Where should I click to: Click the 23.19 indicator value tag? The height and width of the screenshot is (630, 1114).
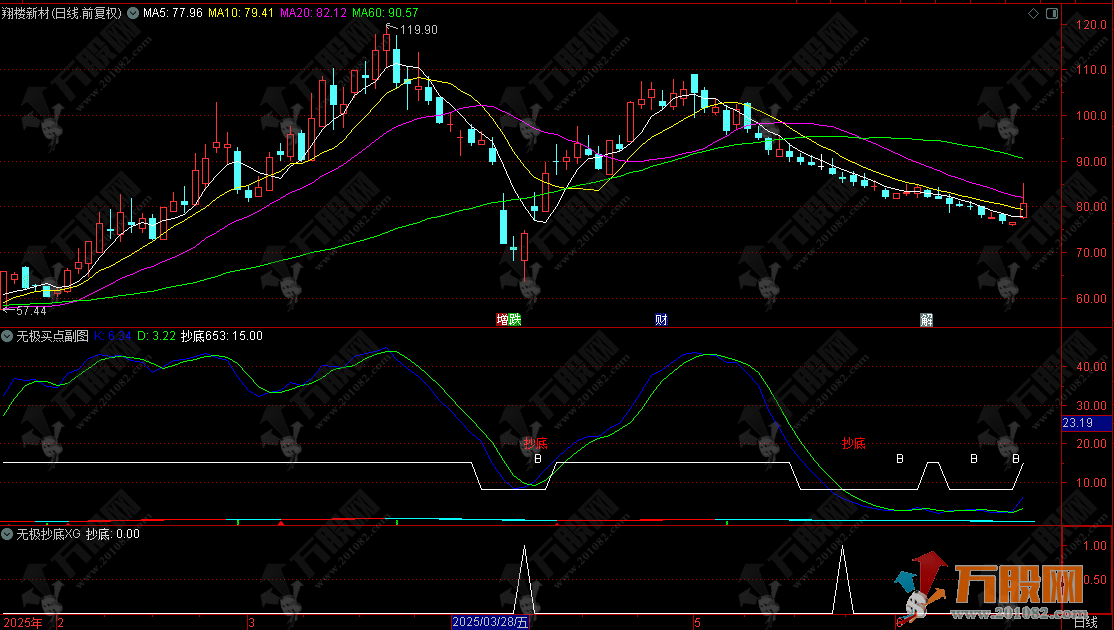click(1077, 424)
